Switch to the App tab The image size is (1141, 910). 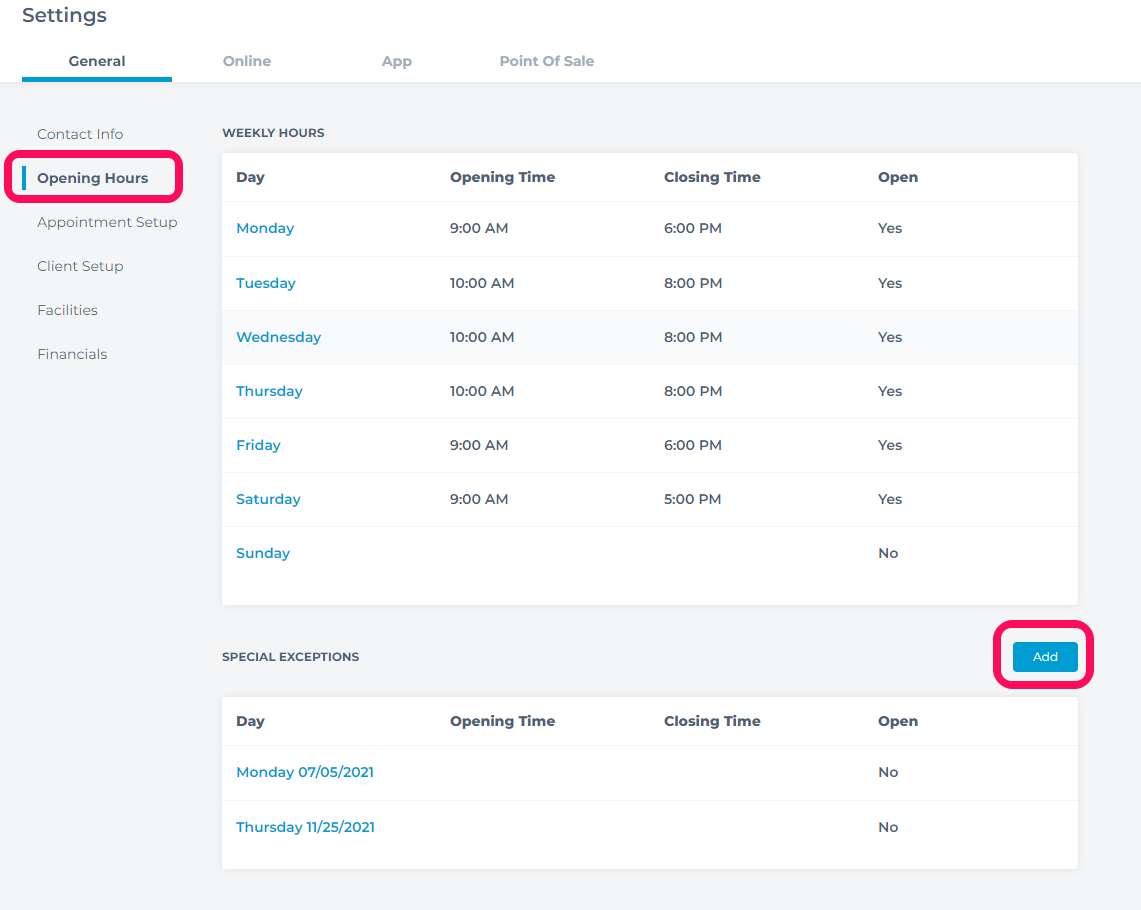point(397,61)
